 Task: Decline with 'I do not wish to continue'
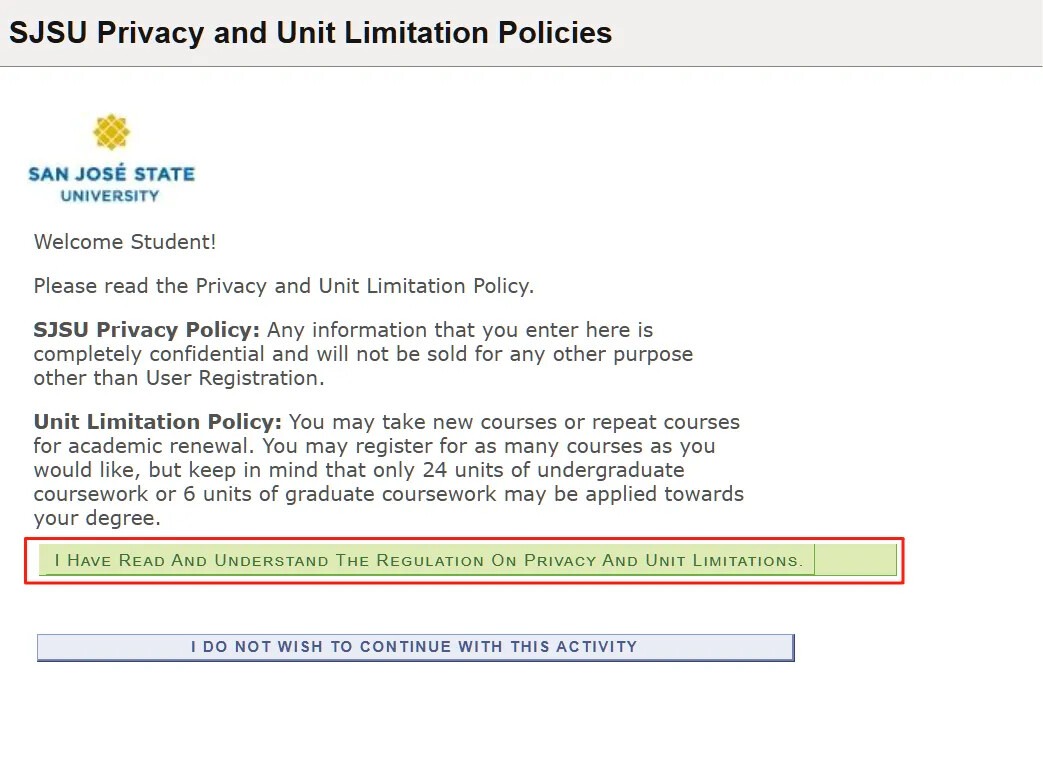click(x=415, y=647)
